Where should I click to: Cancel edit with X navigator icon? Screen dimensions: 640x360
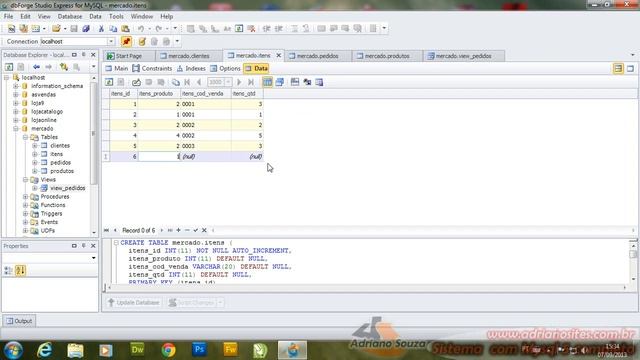pyautogui.click(x=204, y=230)
